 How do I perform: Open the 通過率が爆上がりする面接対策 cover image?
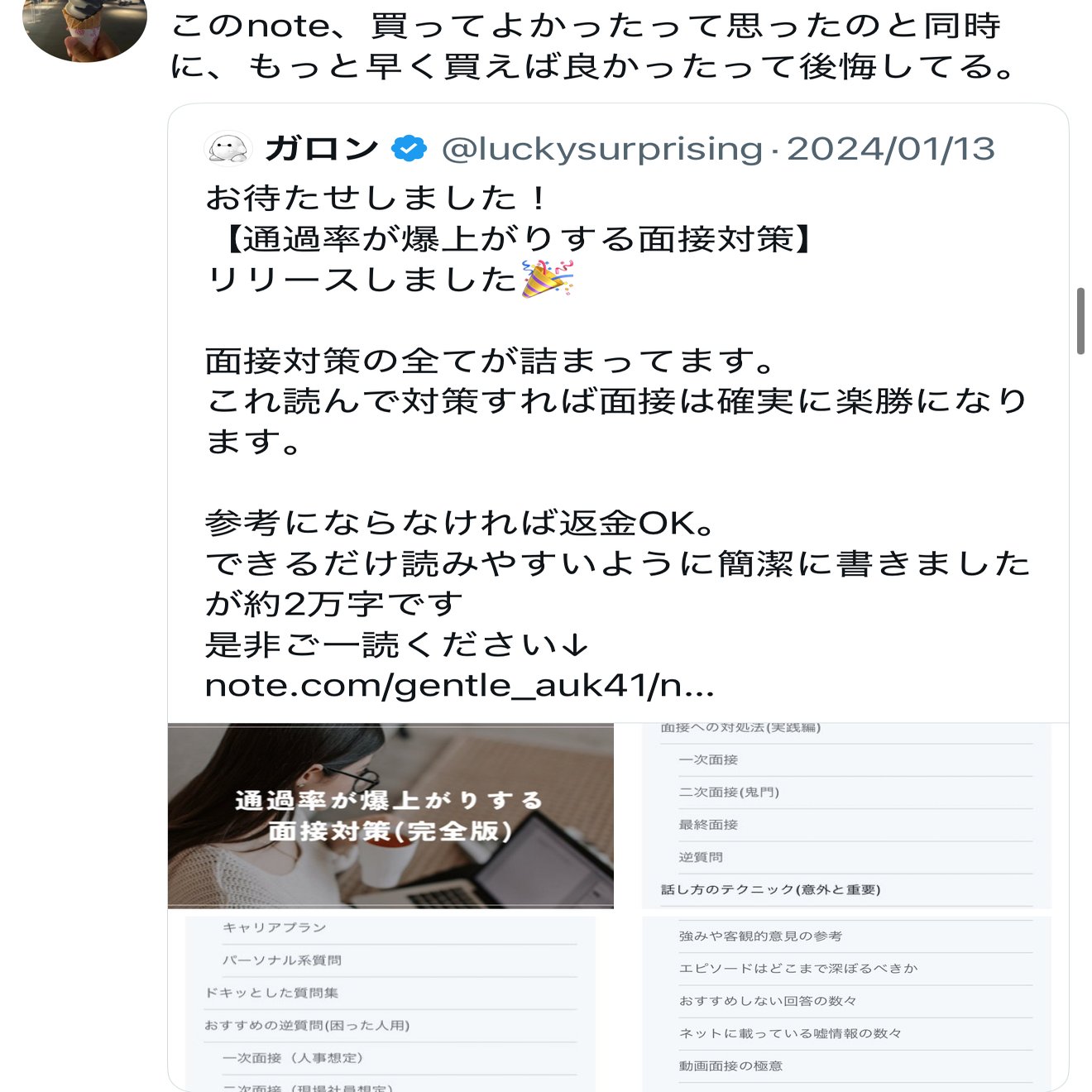[x=390, y=816]
